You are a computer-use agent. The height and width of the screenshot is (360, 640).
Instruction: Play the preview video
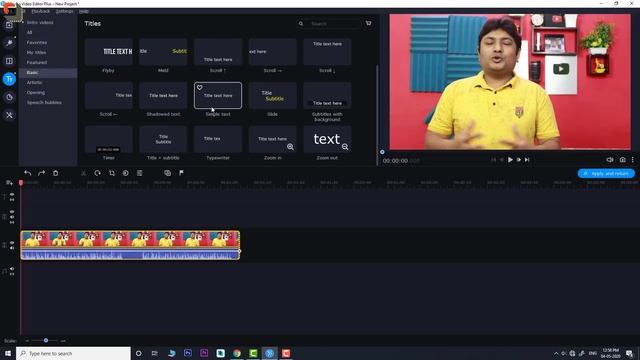pyautogui.click(x=510, y=160)
